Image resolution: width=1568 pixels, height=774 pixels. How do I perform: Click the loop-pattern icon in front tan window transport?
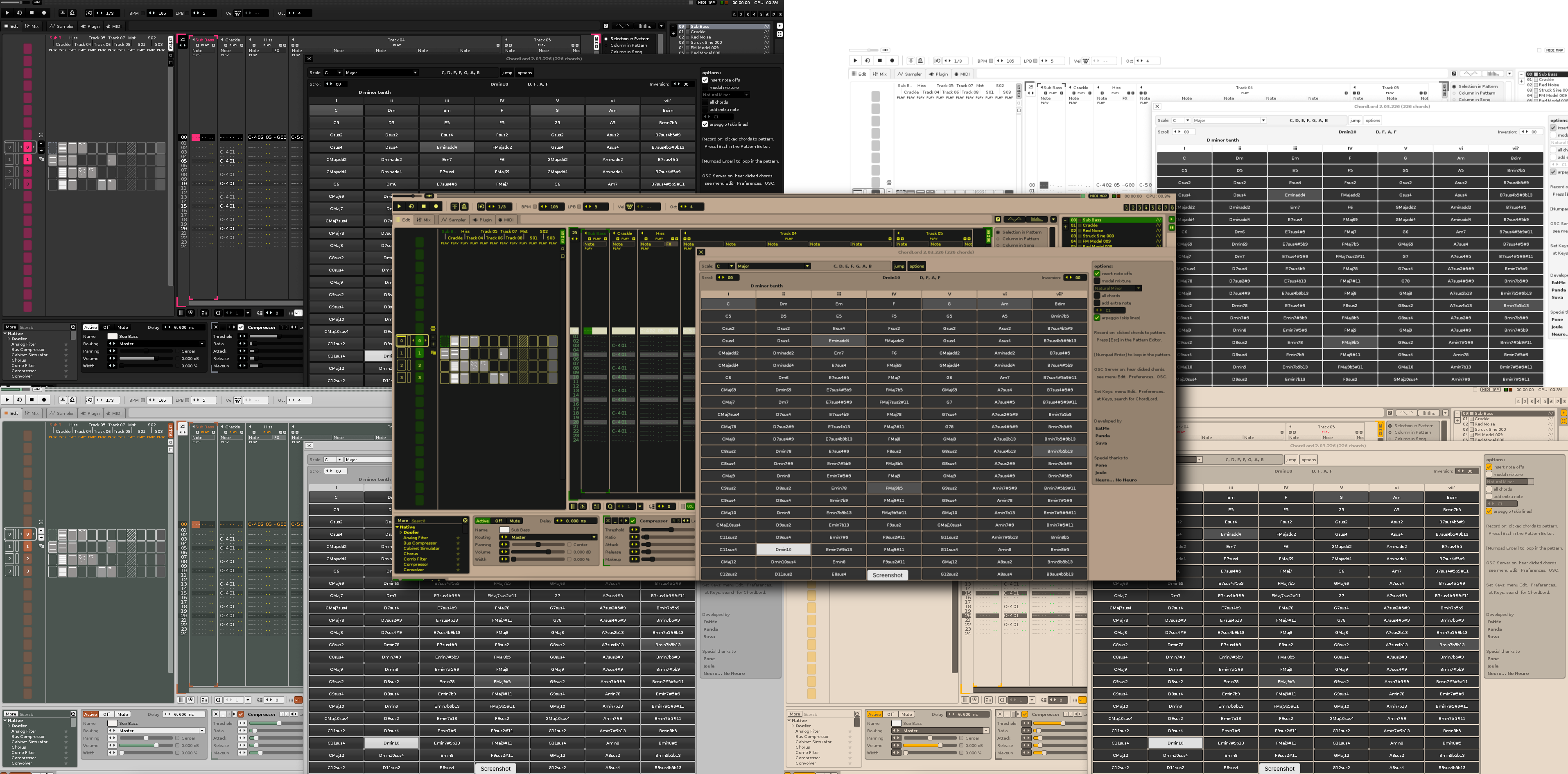coord(411,206)
